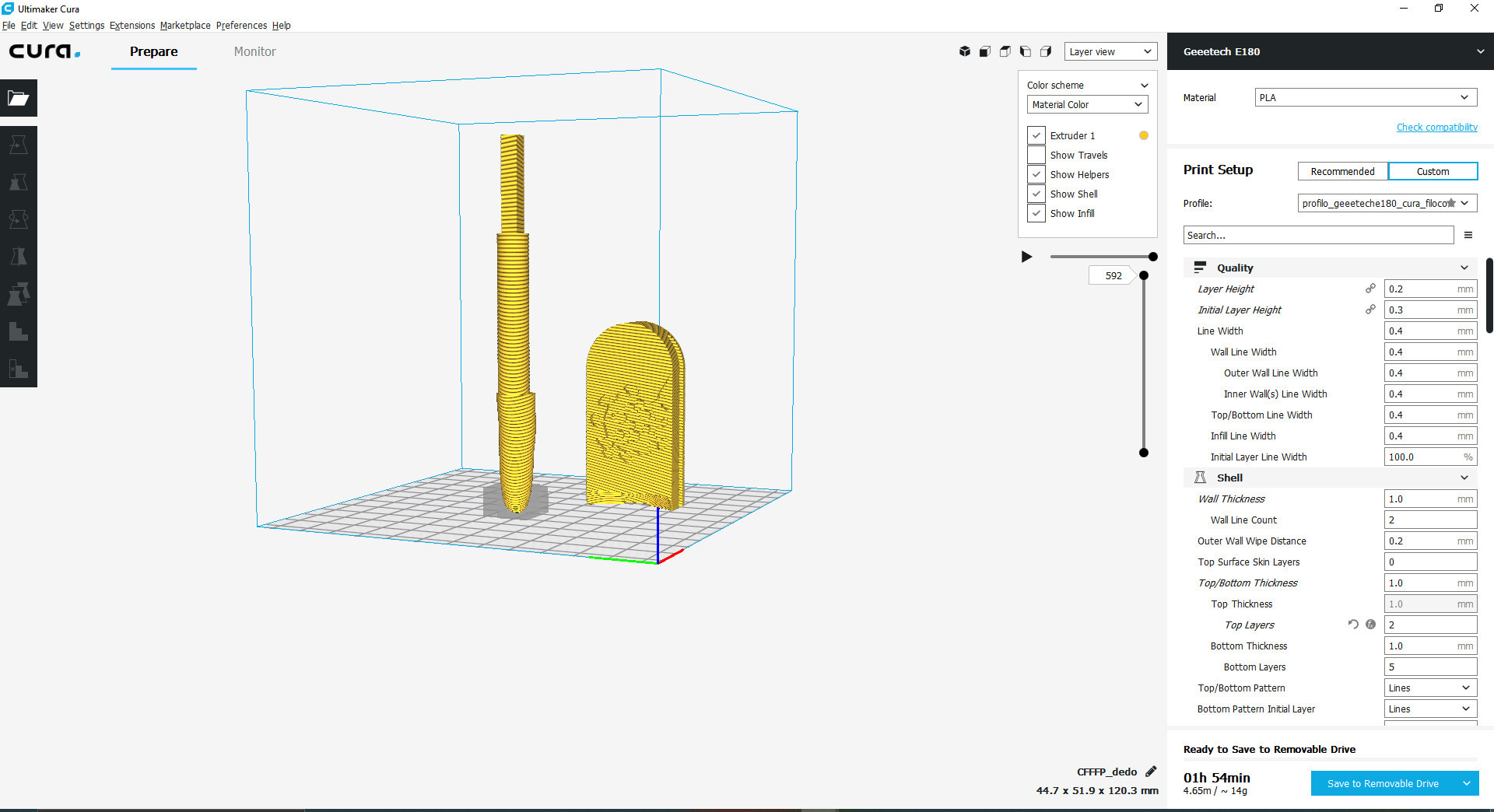Image resolution: width=1494 pixels, height=812 pixels.
Task: Select the Move tool in left toolbar
Action: pyautogui.click(x=19, y=145)
